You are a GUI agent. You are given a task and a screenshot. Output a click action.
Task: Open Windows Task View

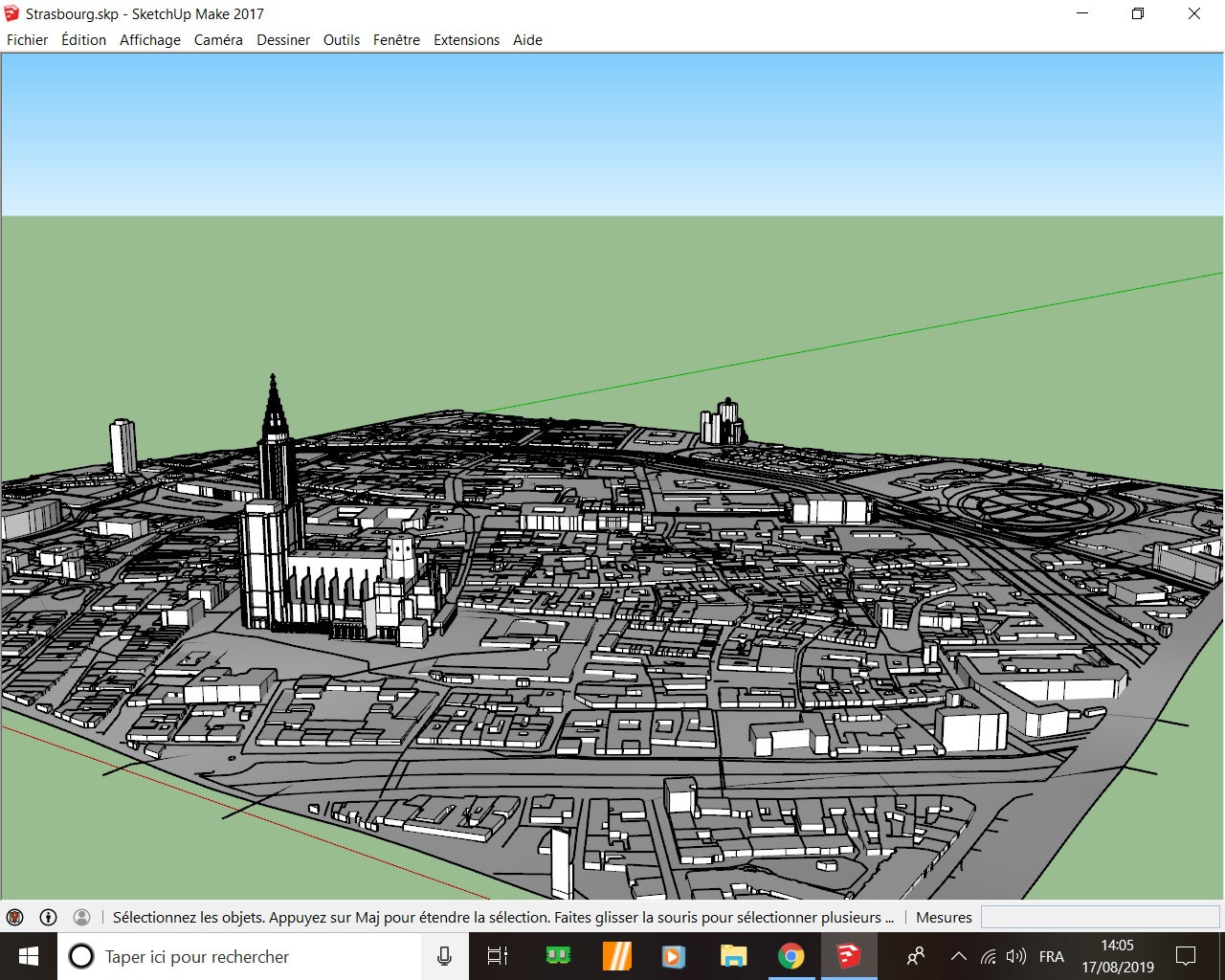498,956
